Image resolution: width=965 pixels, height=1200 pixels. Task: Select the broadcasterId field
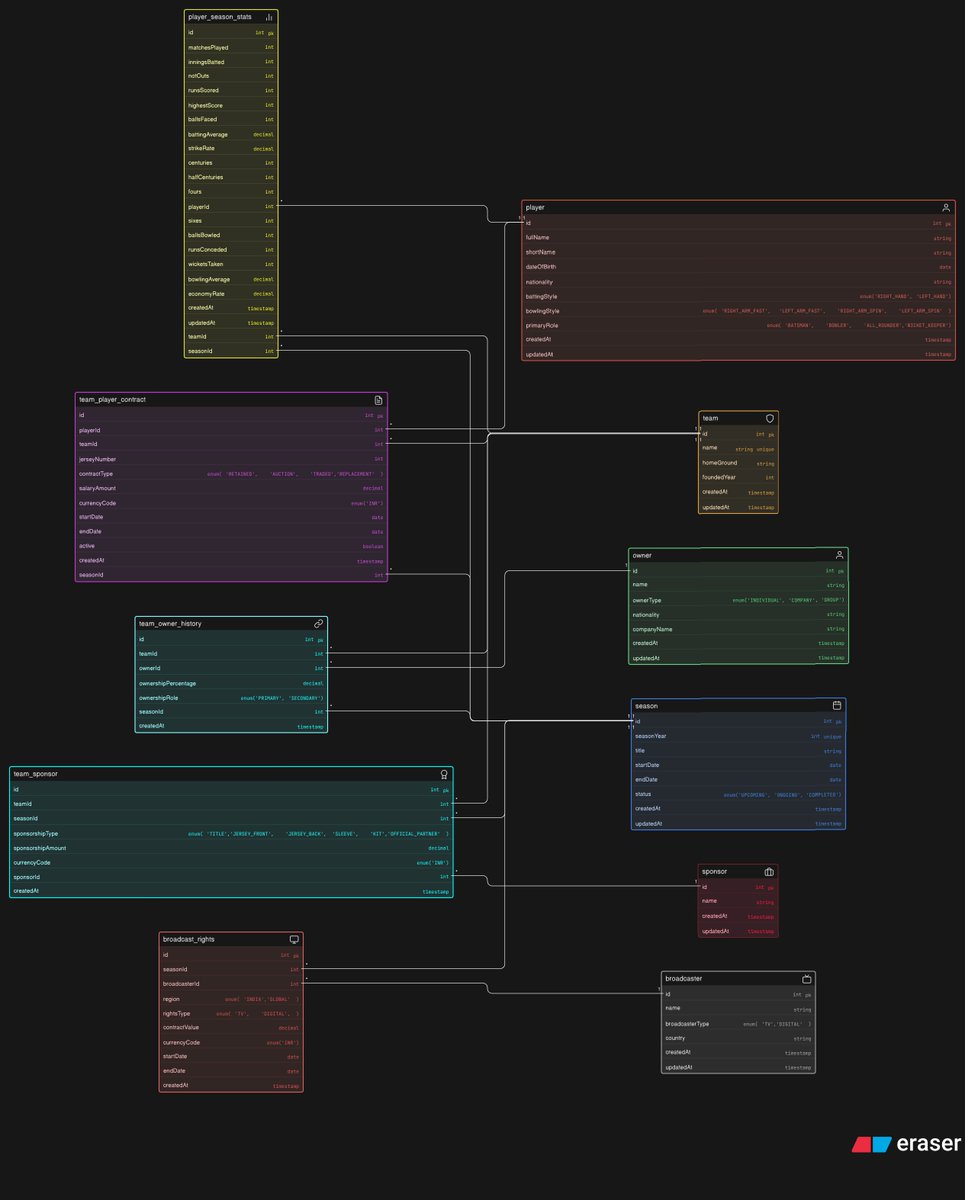coord(231,984)
